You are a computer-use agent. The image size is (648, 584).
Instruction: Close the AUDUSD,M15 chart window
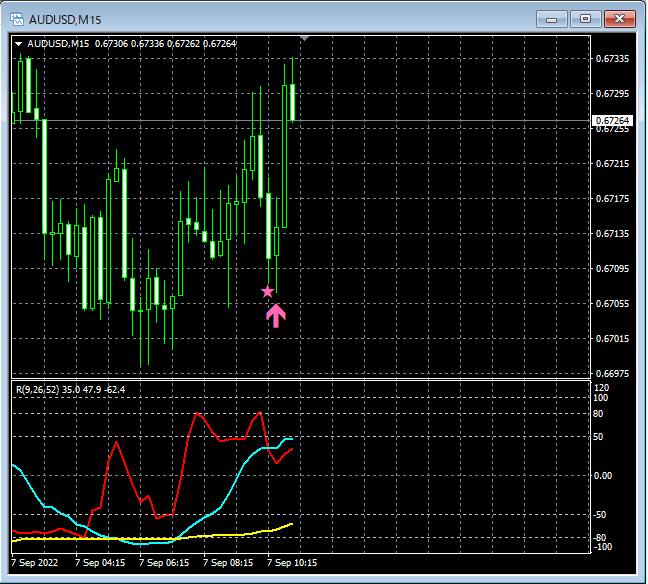[x=619, y=19]
